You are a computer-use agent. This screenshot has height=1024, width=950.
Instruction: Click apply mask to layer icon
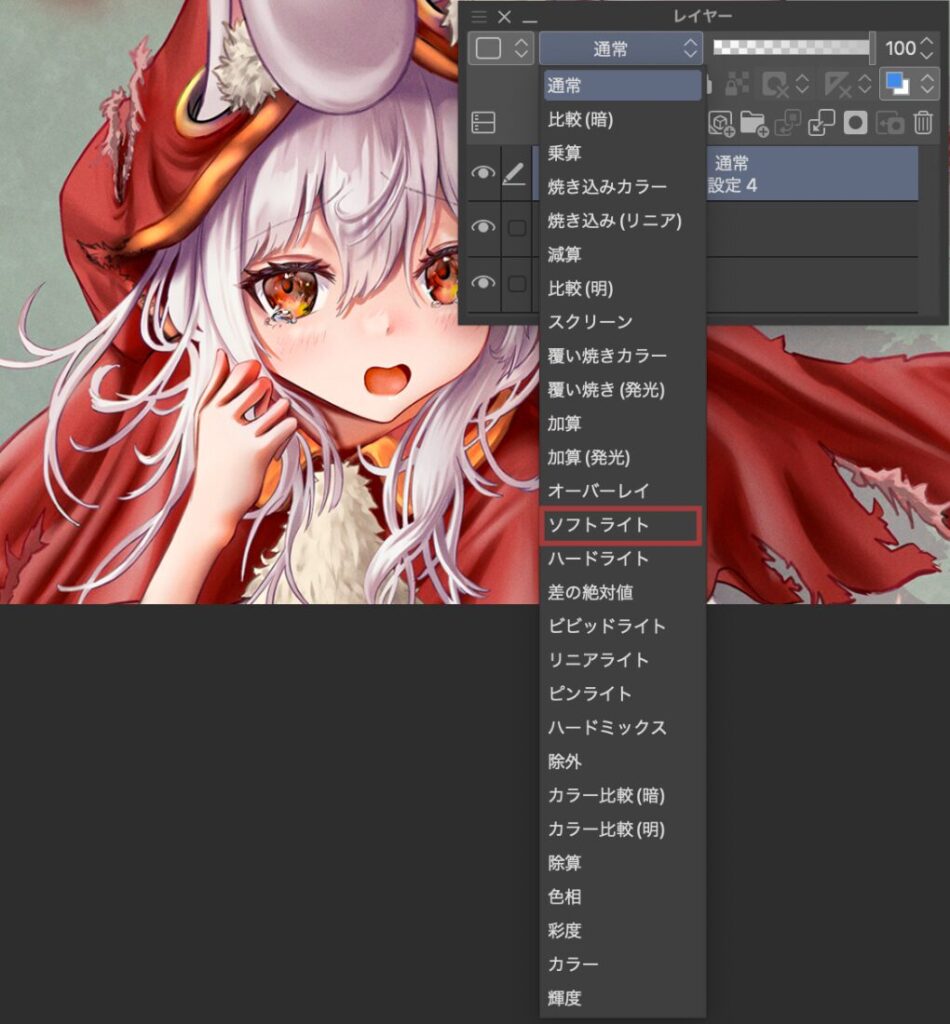889,123
